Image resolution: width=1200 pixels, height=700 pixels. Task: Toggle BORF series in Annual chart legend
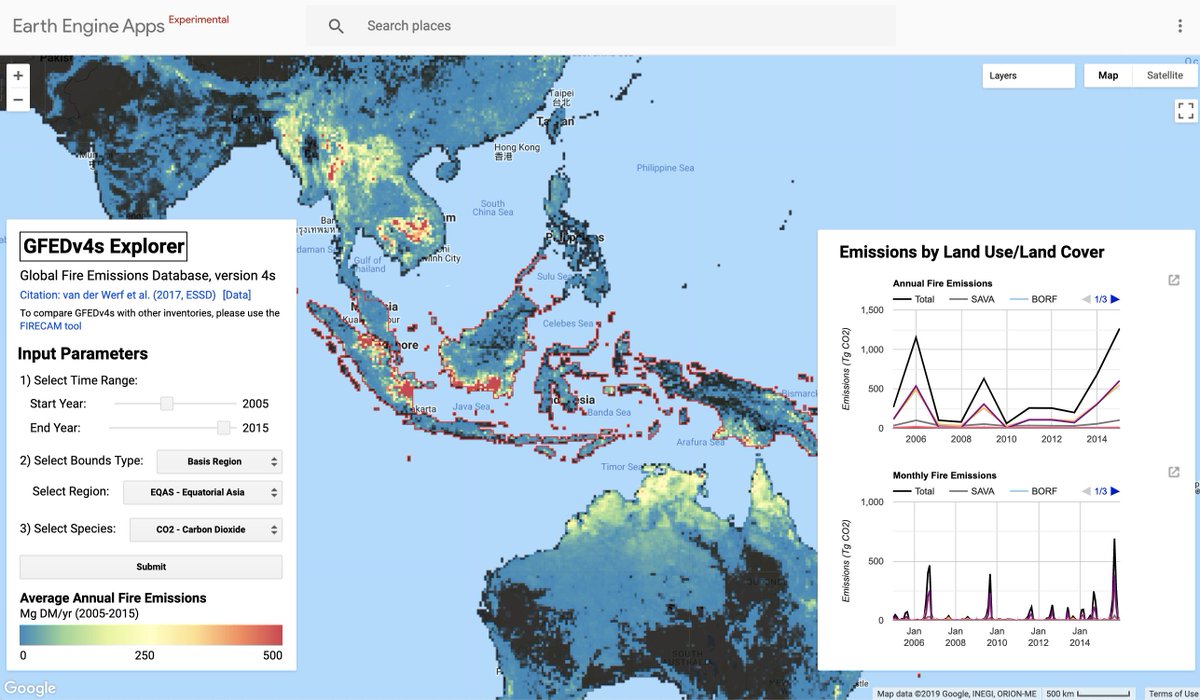[x=1034, y=299]
